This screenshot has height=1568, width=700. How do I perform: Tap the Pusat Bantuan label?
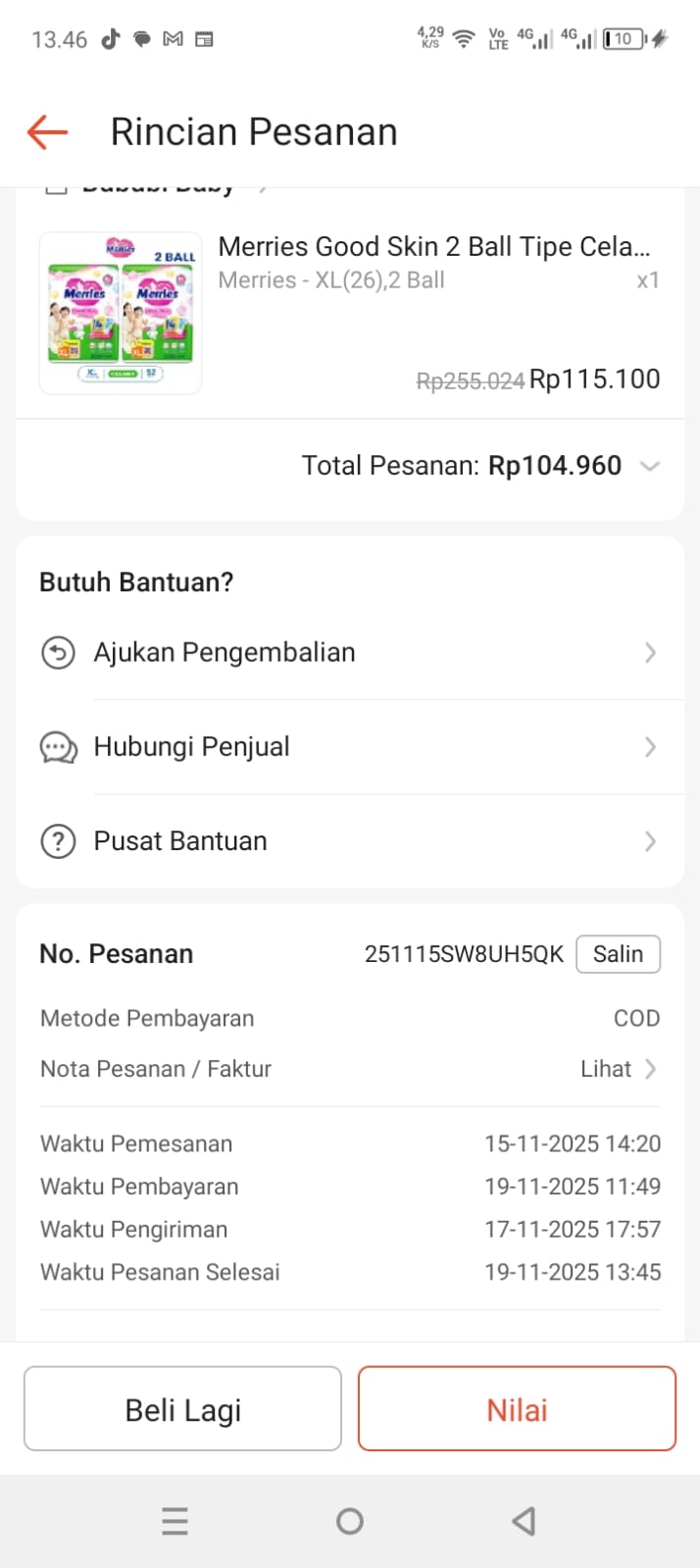tap(180, 841)
